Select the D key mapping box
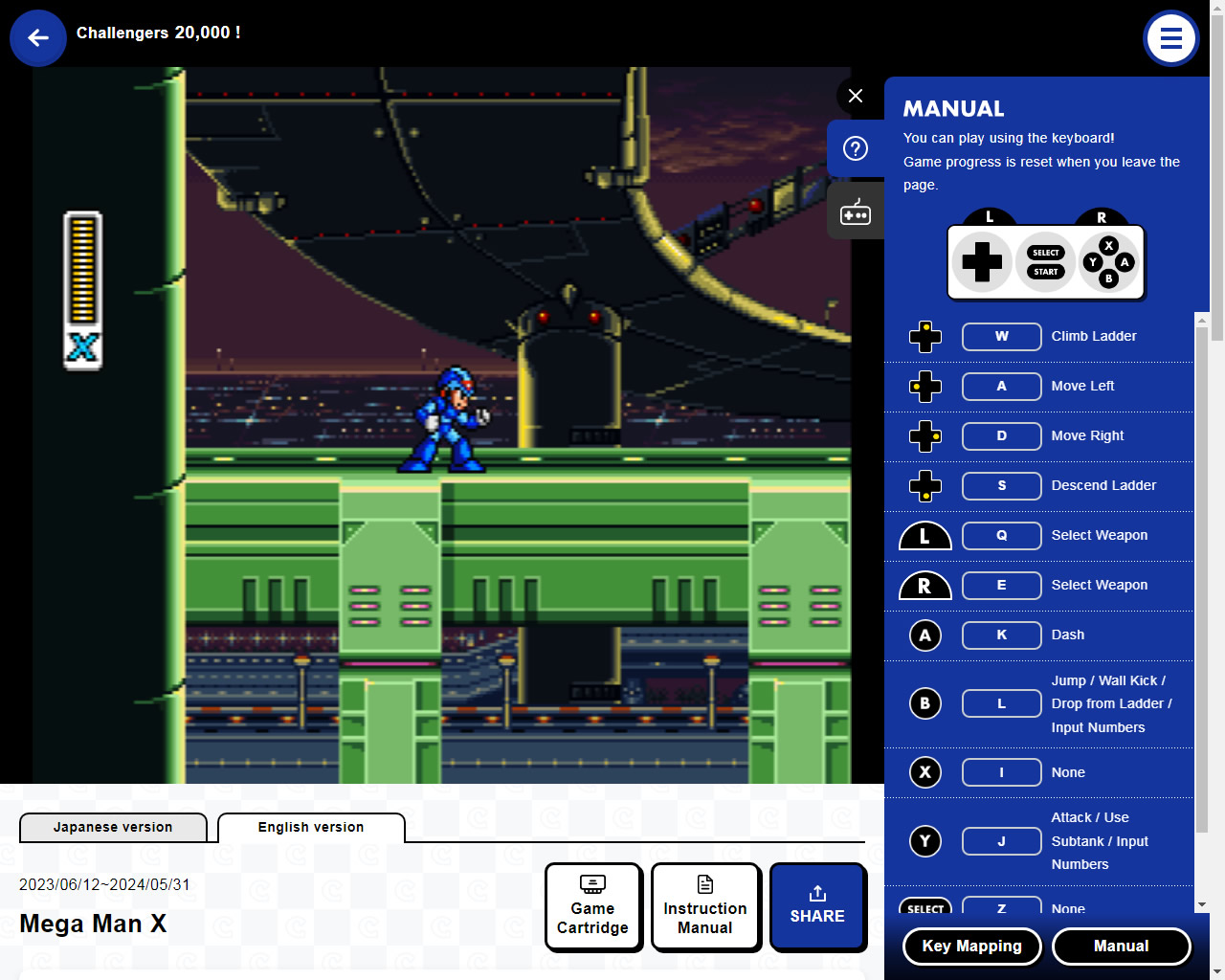This screenshot has height=980, width=1225. coord(1002,436)
